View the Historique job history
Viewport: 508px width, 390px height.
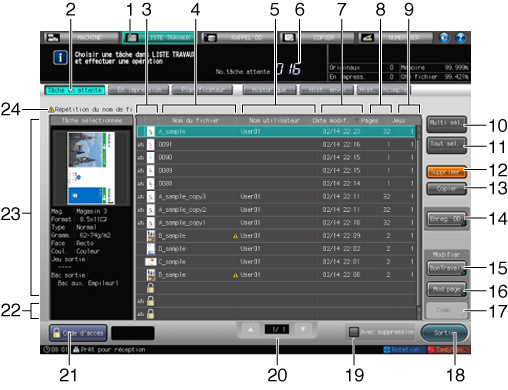coord(269,90)
